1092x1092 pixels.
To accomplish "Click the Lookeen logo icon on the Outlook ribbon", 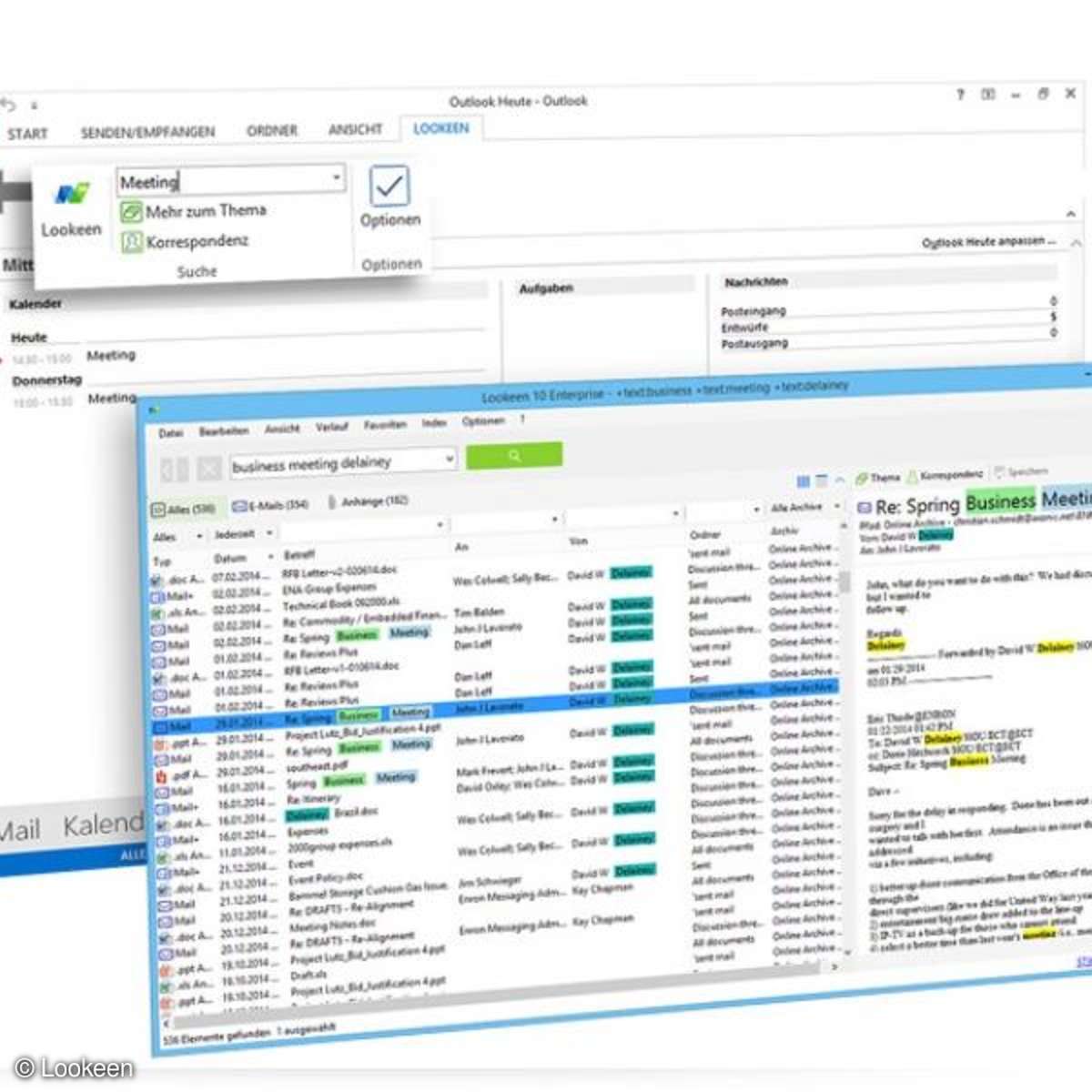I will coord(73,193).
